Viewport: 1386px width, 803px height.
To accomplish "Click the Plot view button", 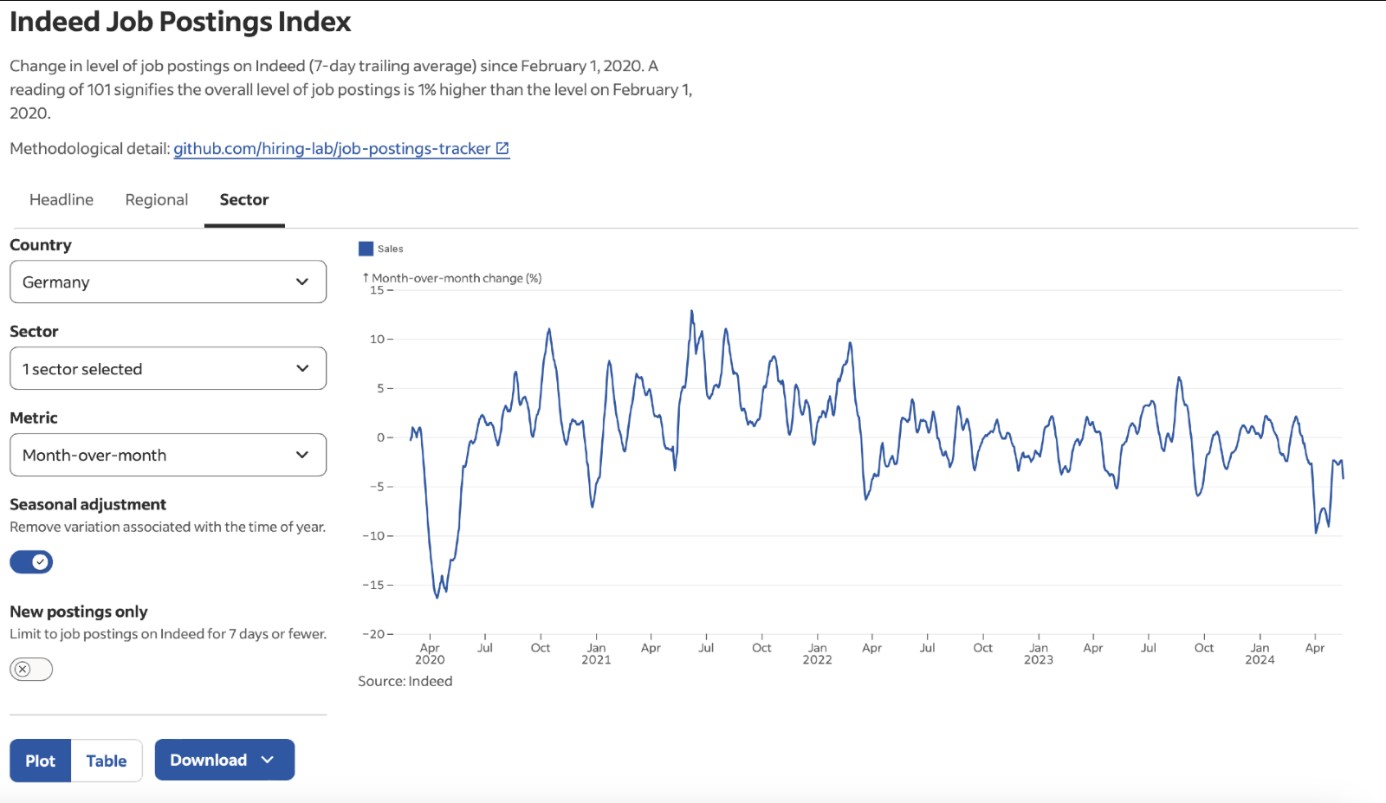I will tap(40, 760).
